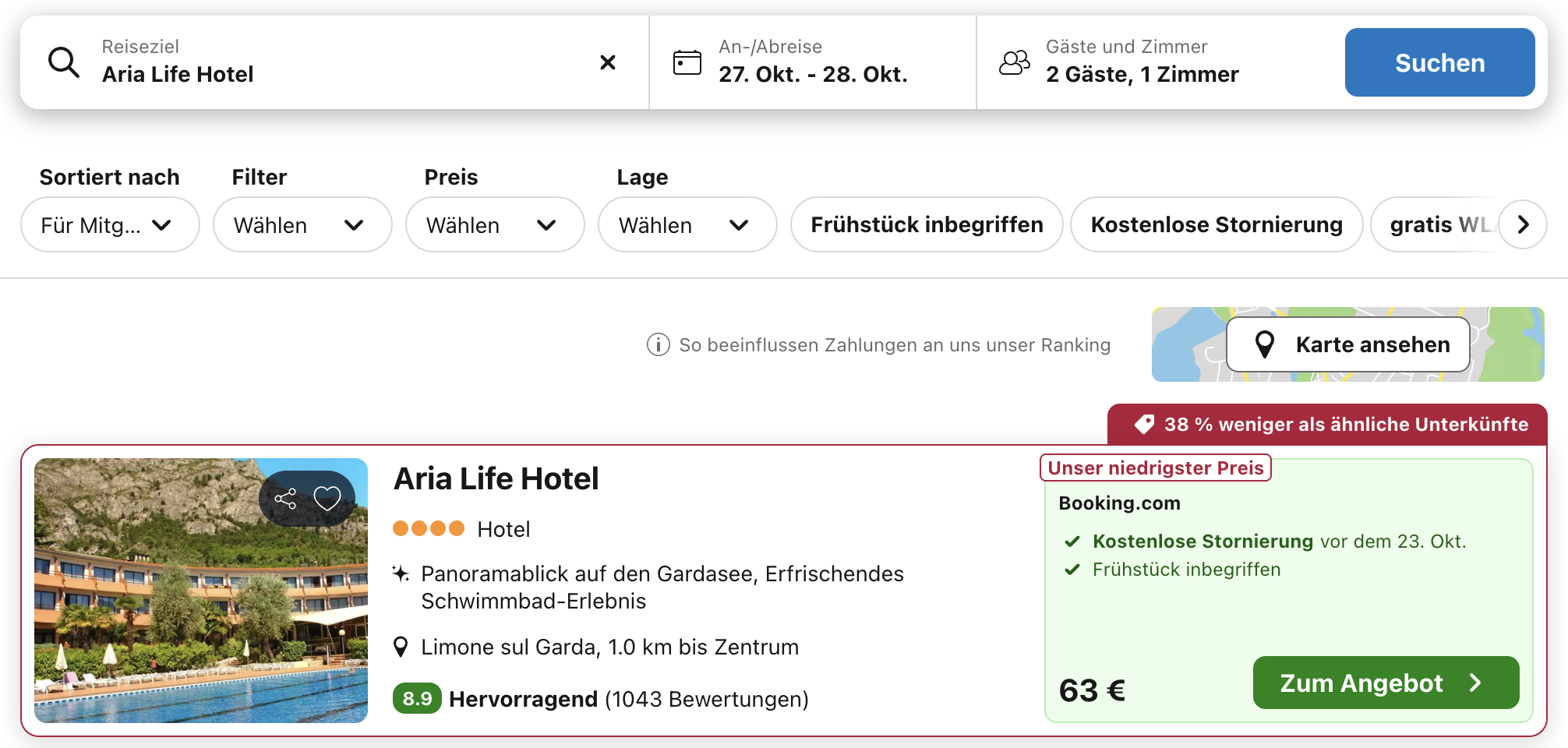Open ranking payments info icon
The height and width of the screenshot is (748, 1568).
click(658, 344)
